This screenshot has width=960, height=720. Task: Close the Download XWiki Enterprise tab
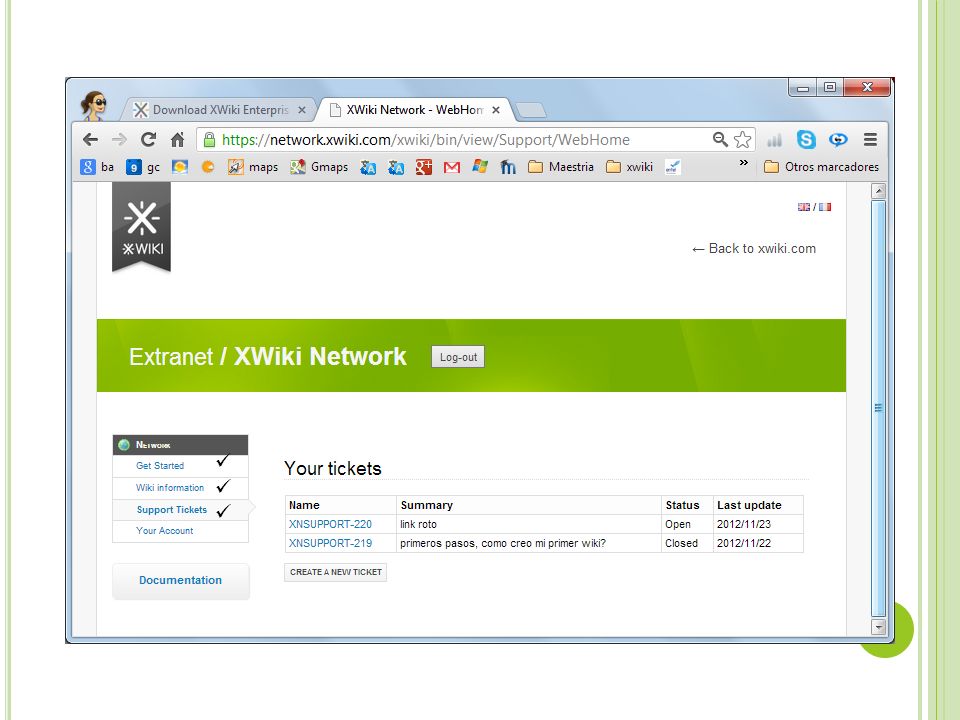pos(302,110)
